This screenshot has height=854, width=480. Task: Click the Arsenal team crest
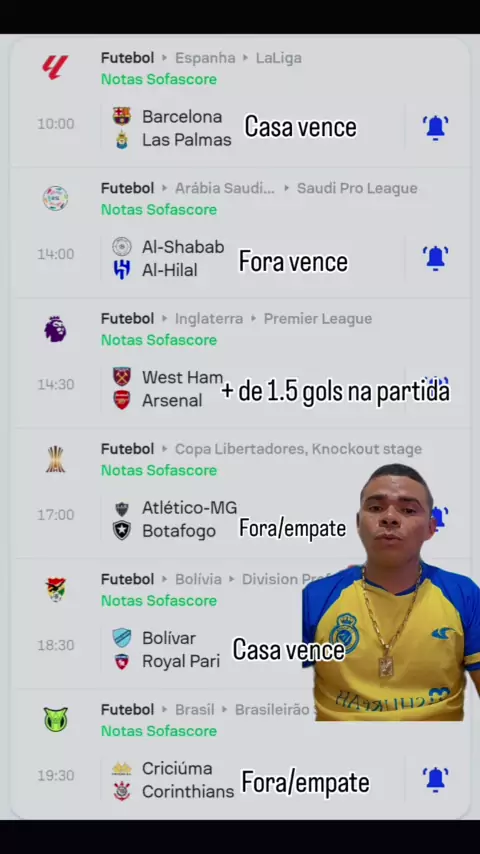[121, 400]
